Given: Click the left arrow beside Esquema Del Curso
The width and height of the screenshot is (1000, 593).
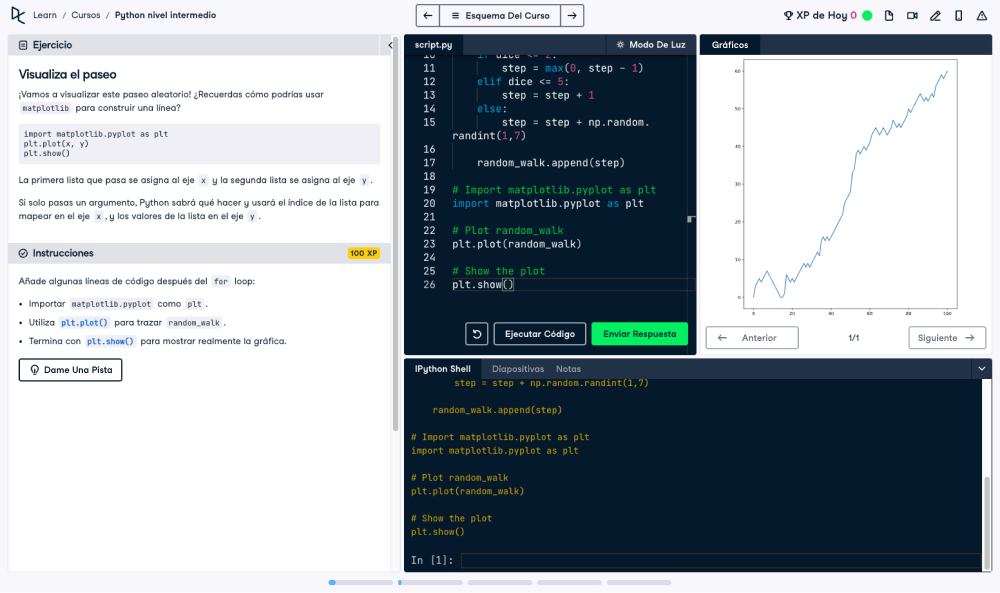Looking at the screenshot, I should coord(428,15).
